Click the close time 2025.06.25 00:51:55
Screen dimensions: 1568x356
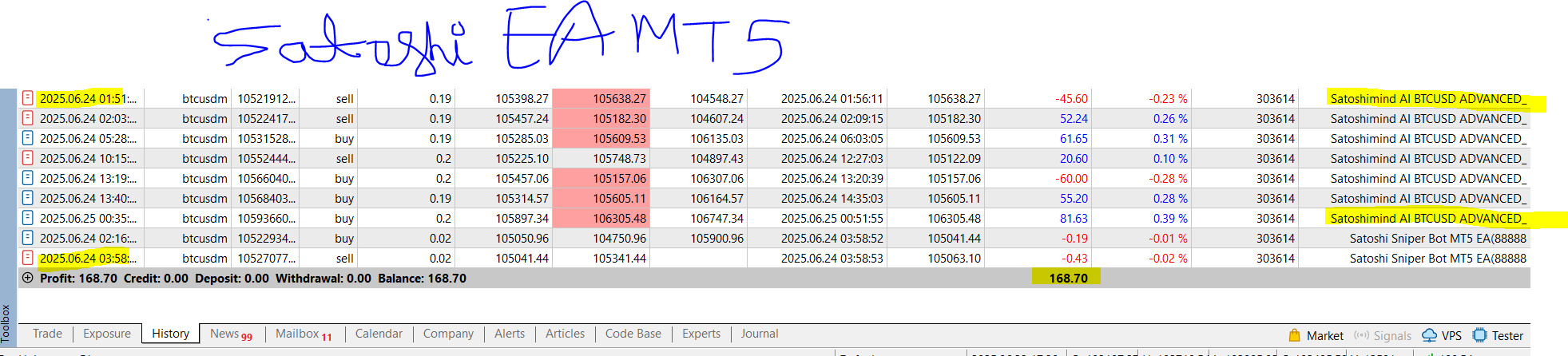pos(832,219)
